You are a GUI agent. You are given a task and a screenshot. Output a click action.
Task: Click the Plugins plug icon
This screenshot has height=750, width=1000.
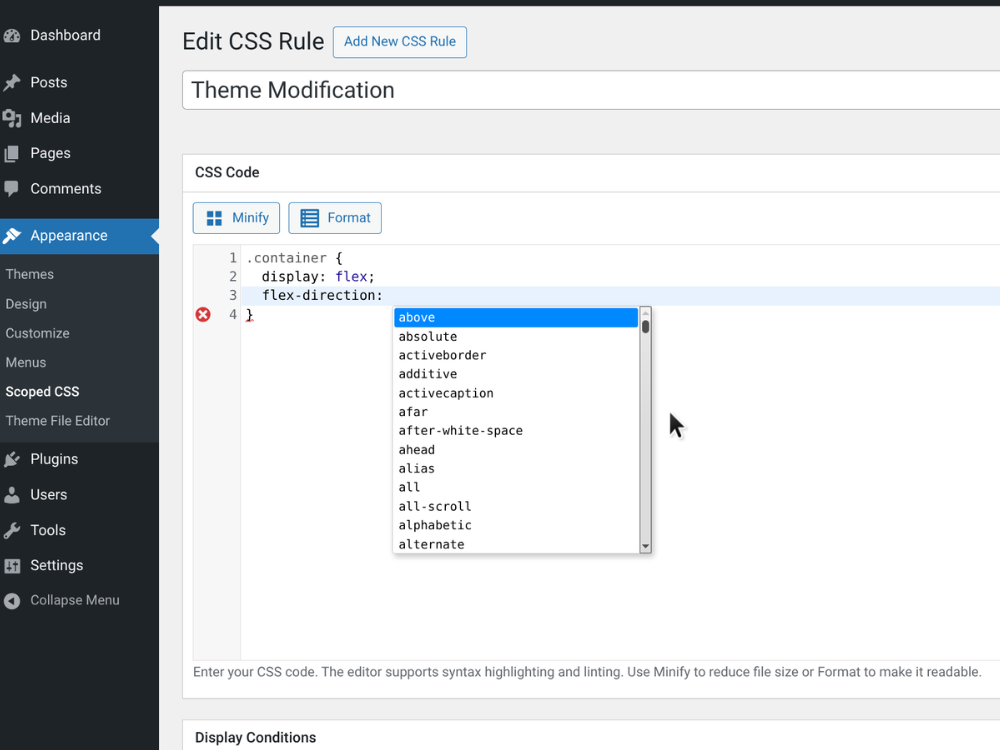point(12,459)
